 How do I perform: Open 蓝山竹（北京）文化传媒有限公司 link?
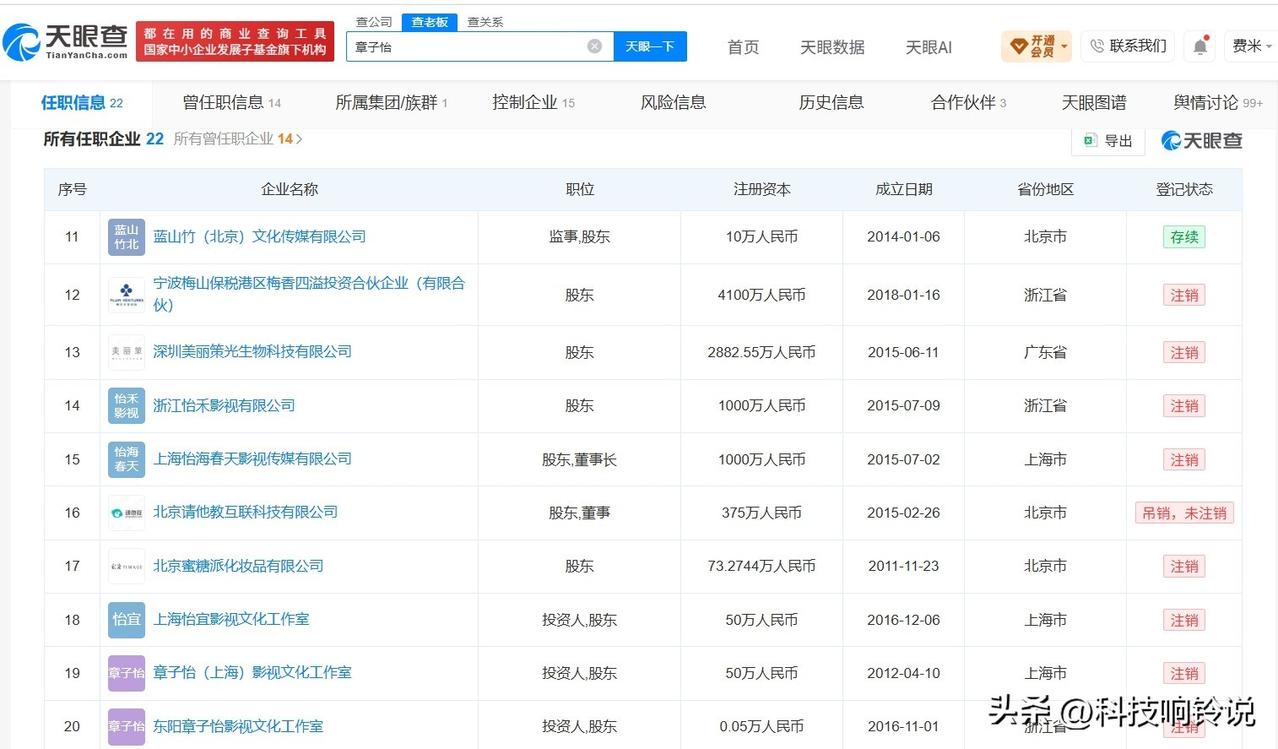click(x=259, y=237)
